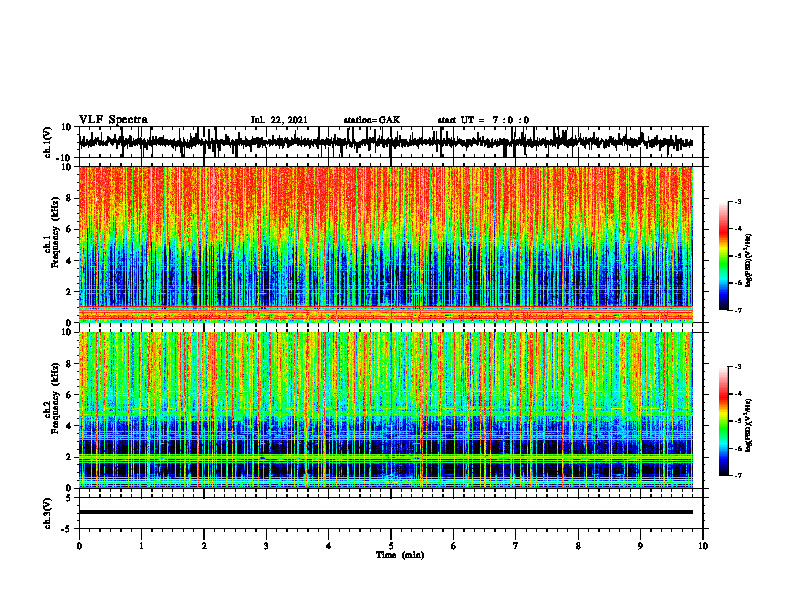Click the "5" tick on ch.3 voltage axis
Viewport: 792px width, 612px height.
click(69, 498)
